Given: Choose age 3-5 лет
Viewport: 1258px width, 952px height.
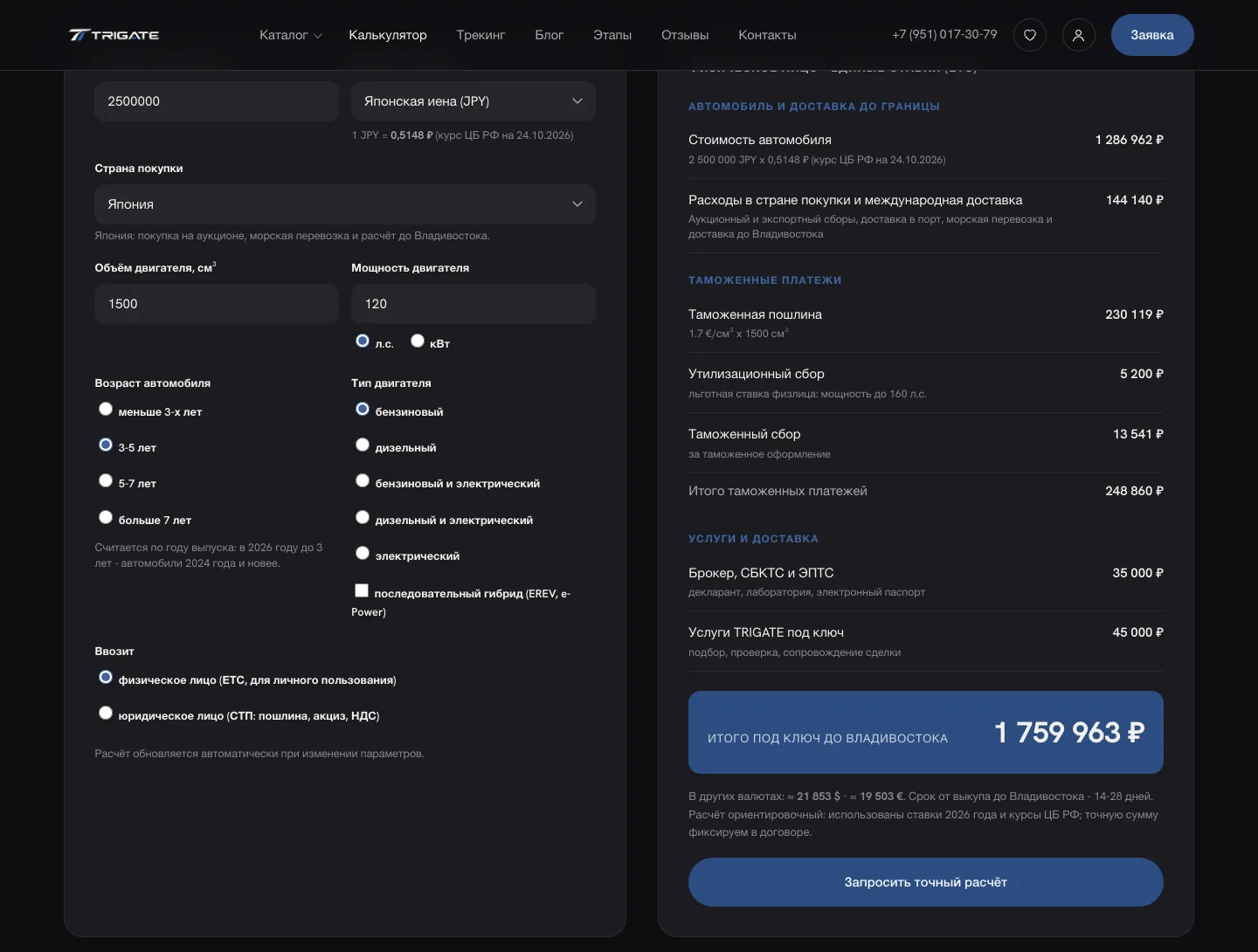Looking at the screenshot, I should (106, 445).
